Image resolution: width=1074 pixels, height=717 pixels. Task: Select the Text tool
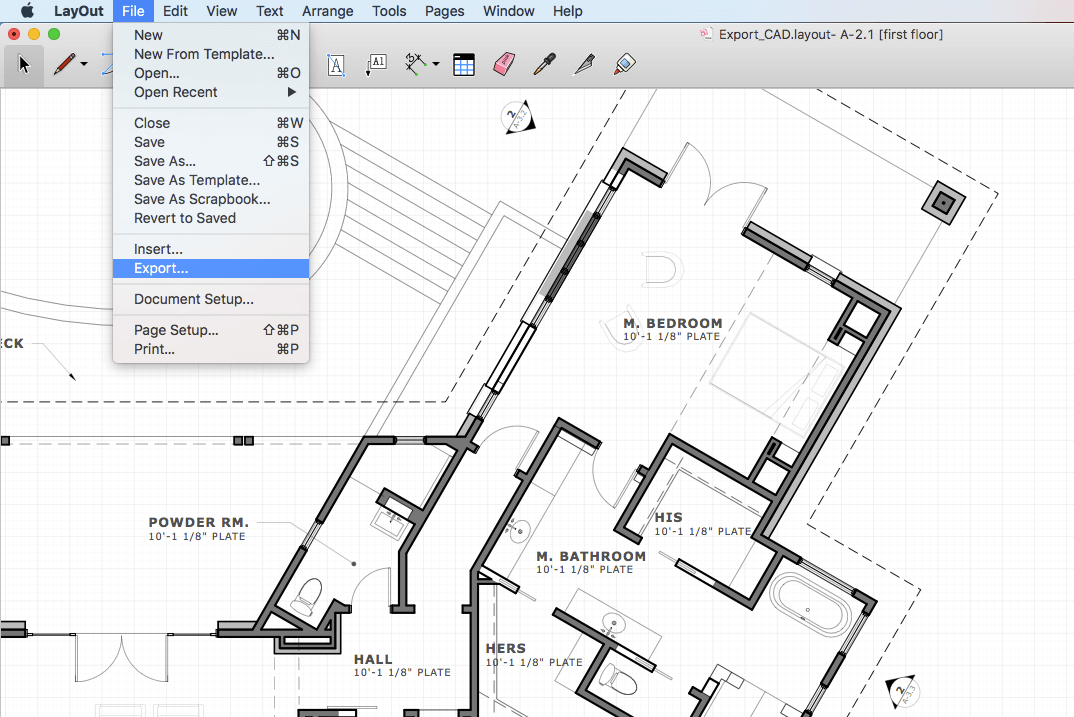[336, 65]
